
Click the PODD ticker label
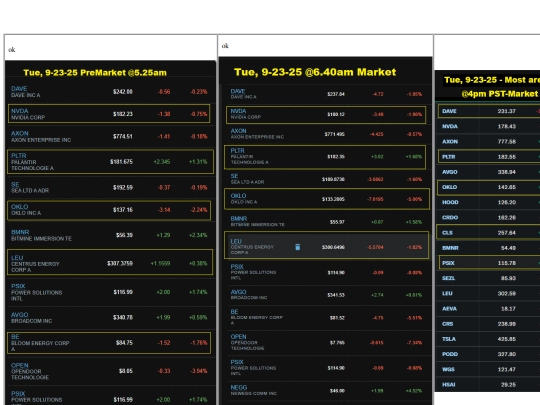(450, 354)
